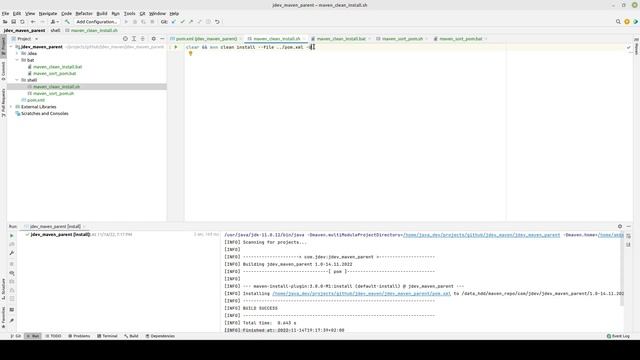Click the Git update project icon
Viewport: 640px width, 360px height.
174,22
